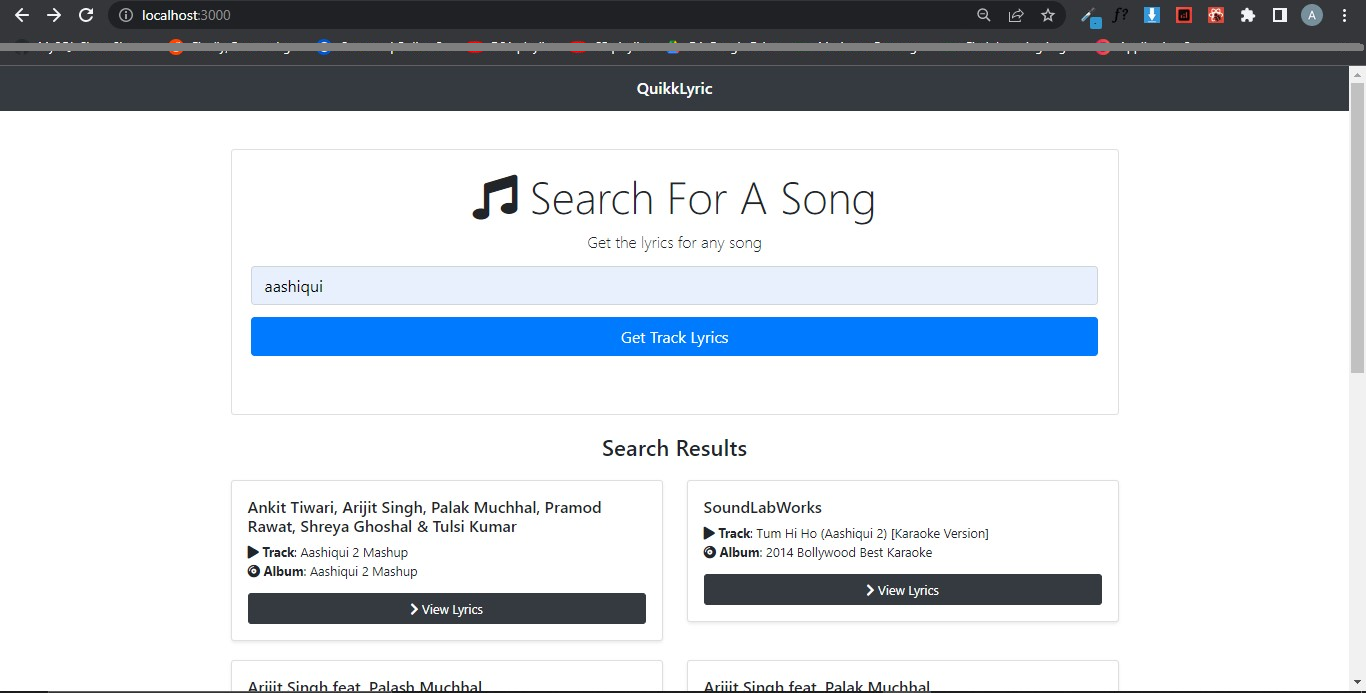Click the play triangle icon beside Track label
The height and width of the screenshot is (693, 1366).
253,552
